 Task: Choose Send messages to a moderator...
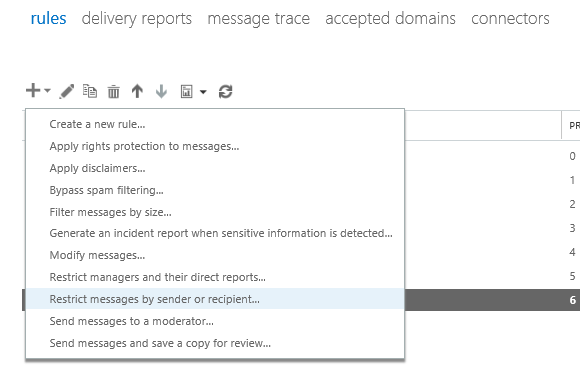[215, 321]
